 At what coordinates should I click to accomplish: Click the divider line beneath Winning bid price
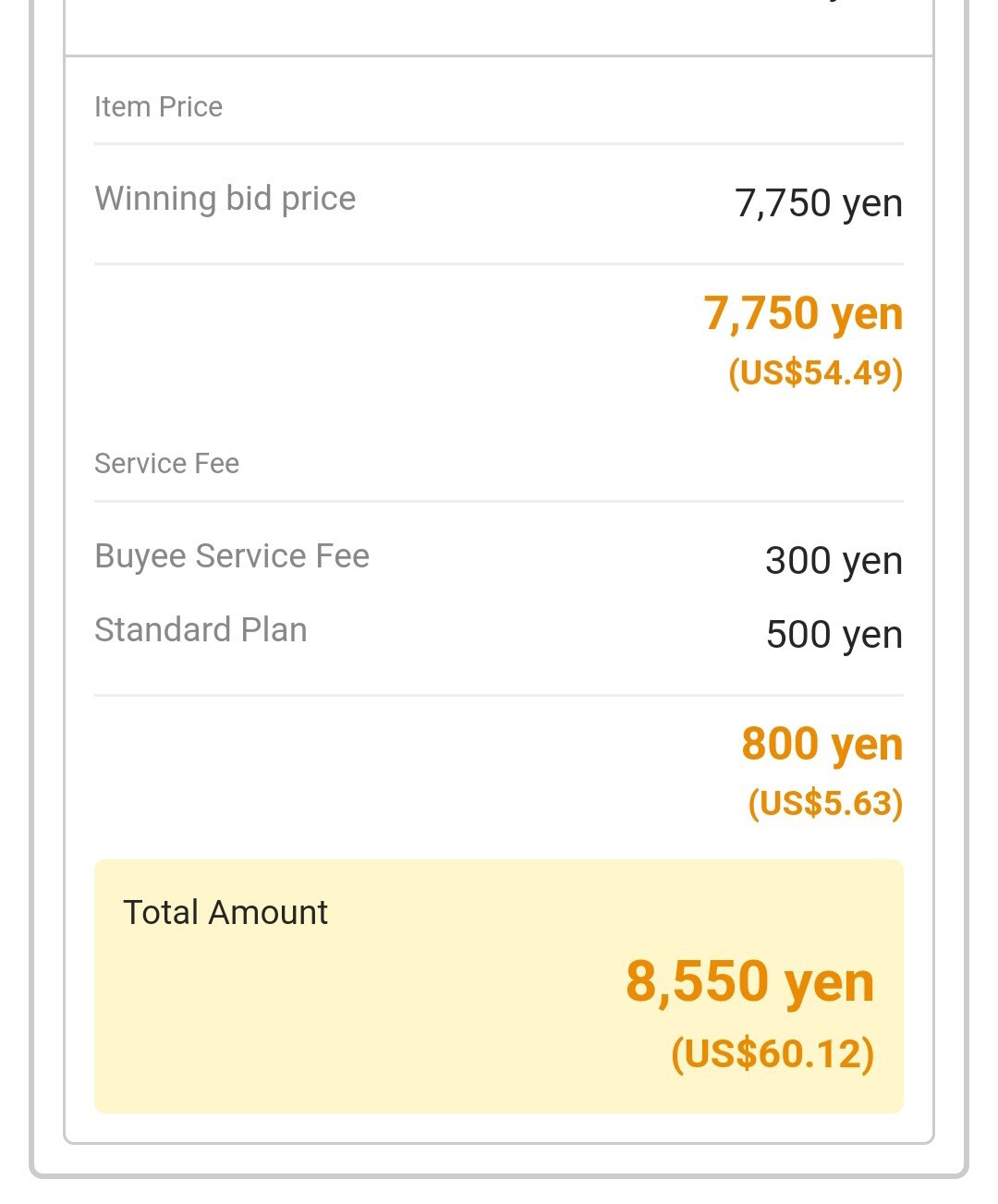click(x=499, y=264)
